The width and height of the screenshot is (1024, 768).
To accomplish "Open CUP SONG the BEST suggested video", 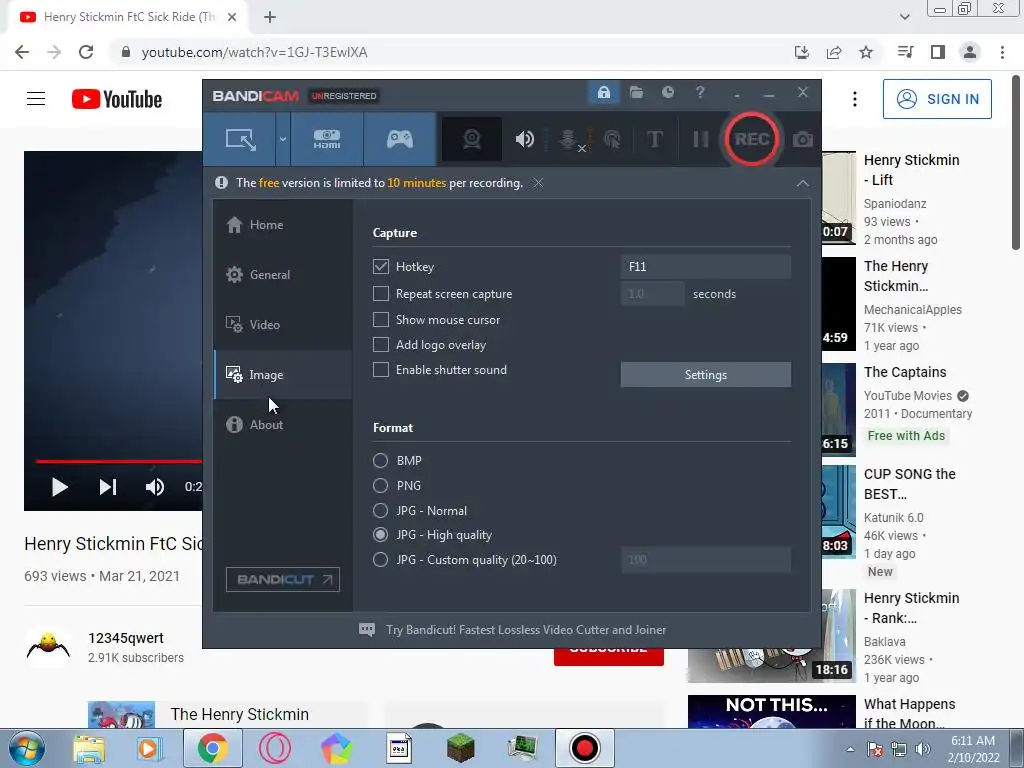I will (909, 484).
